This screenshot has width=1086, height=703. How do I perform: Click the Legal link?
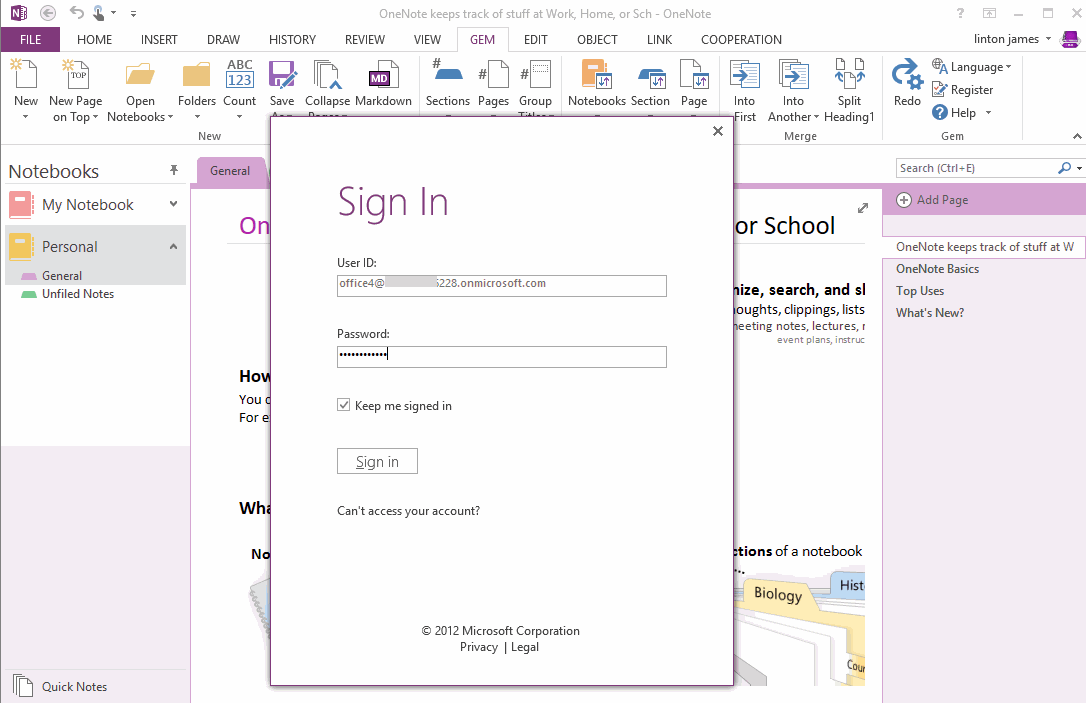[x=524, y=647]
